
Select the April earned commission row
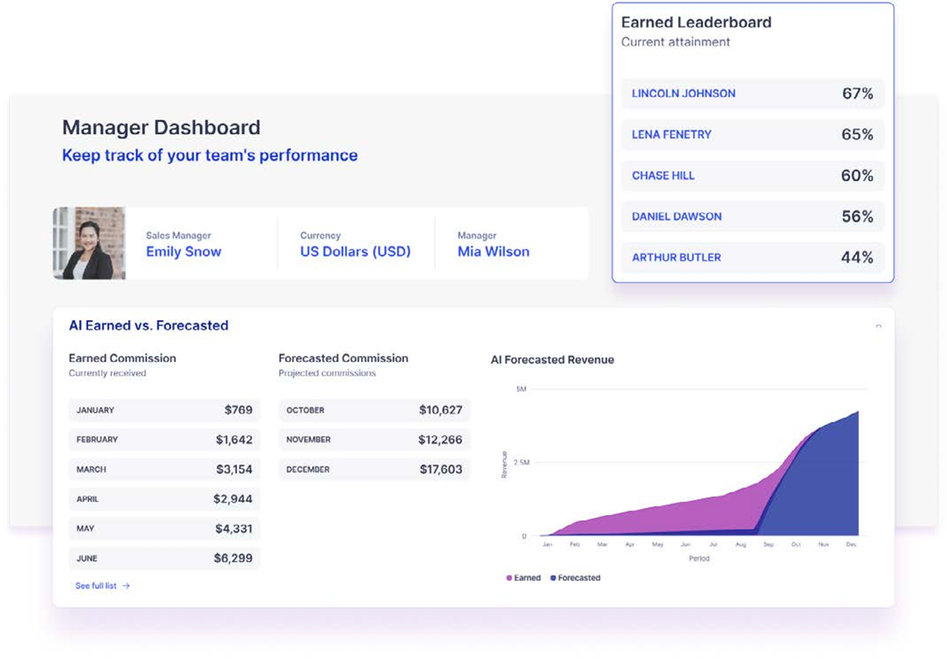tap(164, 499)
